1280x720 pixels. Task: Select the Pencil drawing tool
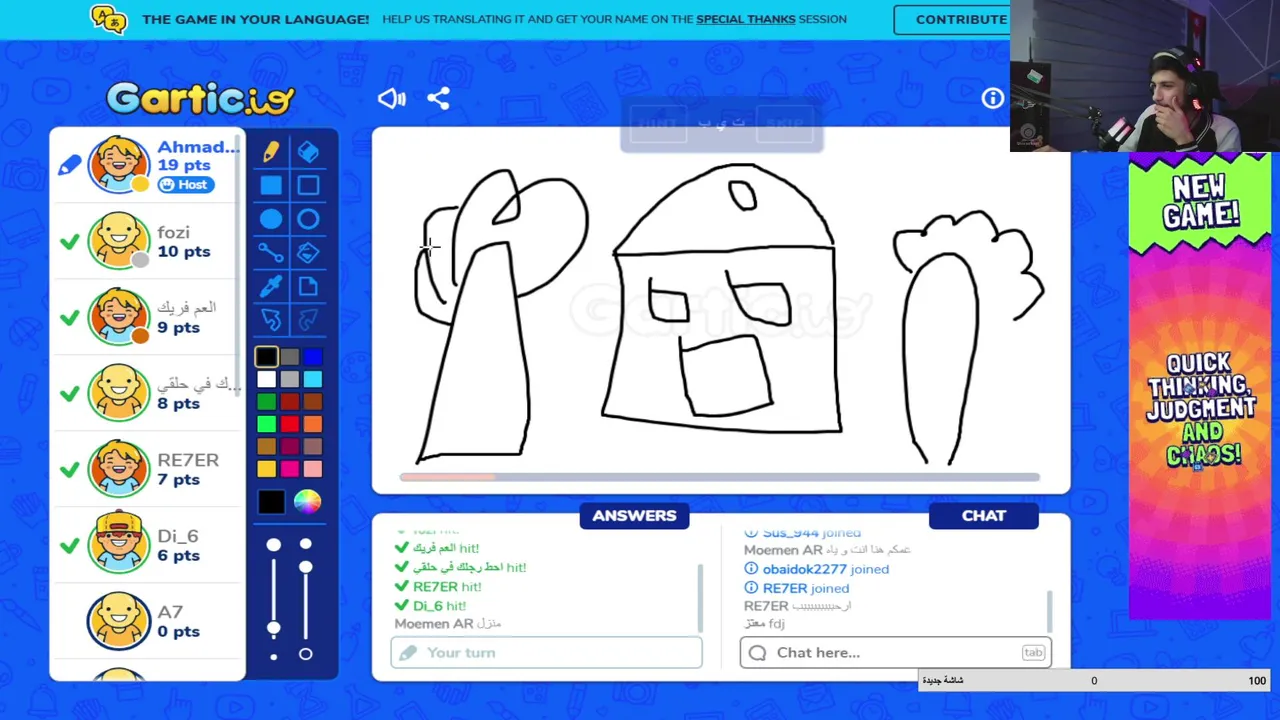[271, 151]
